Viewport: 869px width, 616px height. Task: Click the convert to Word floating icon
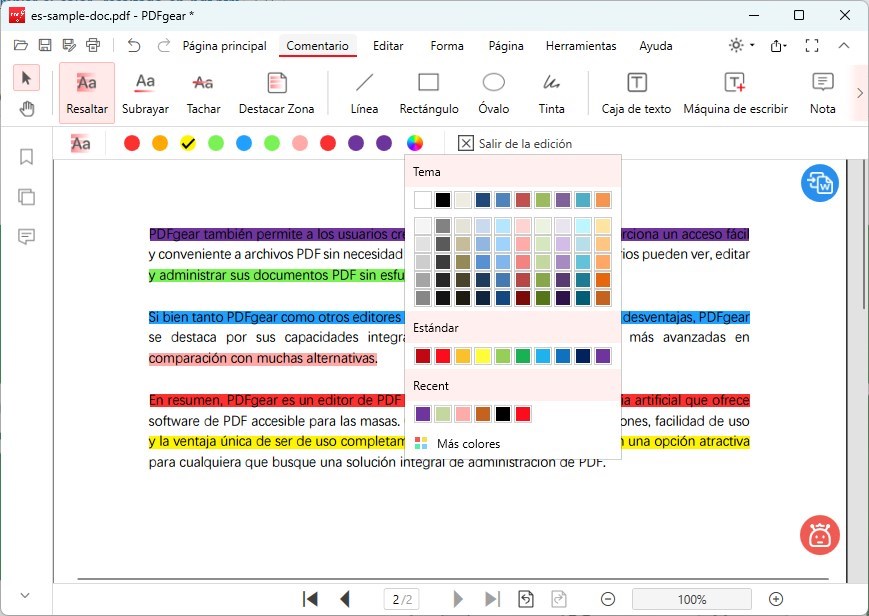tap(819, 183)
